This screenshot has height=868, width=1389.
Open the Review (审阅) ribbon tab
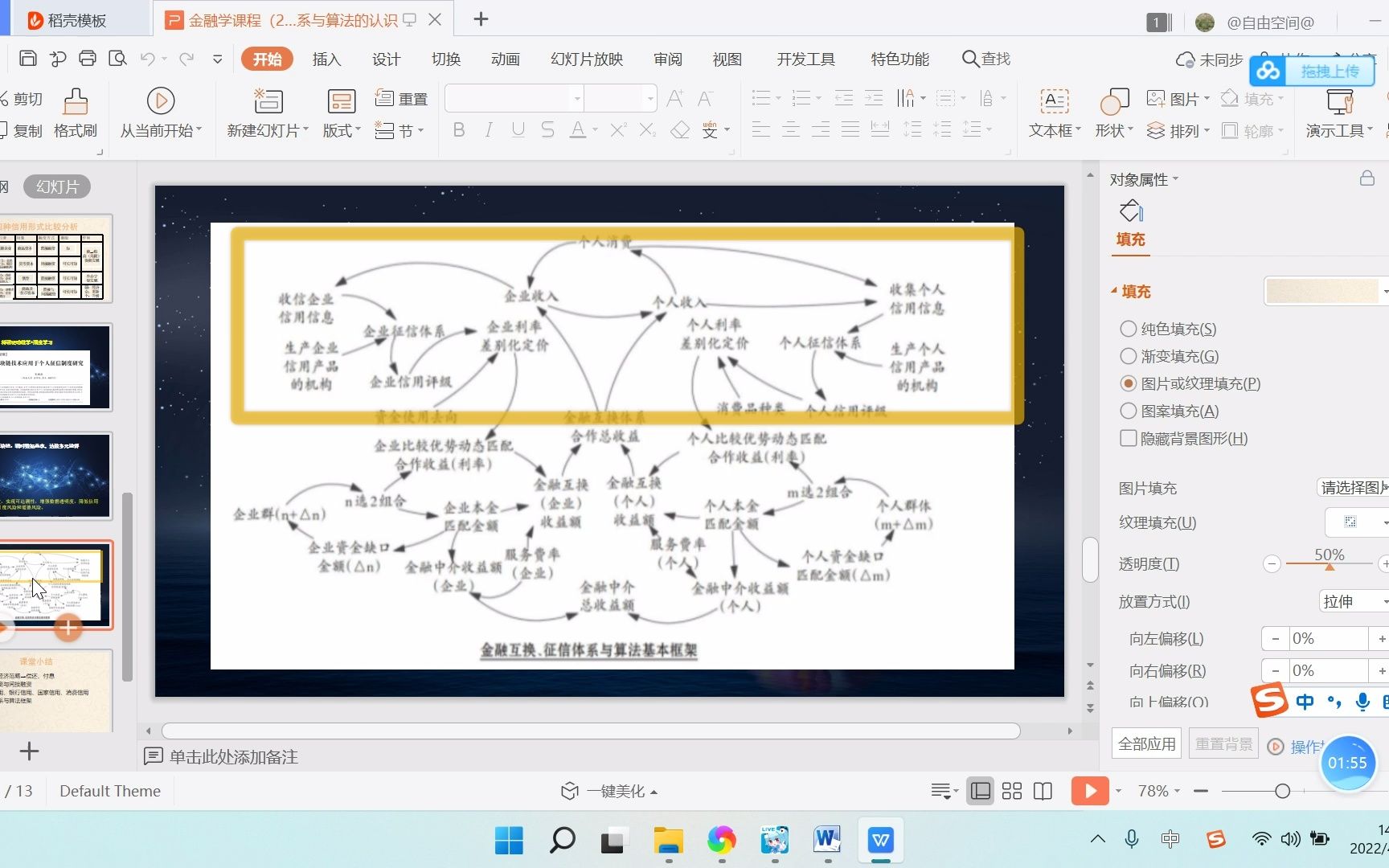tap(668, 59)
